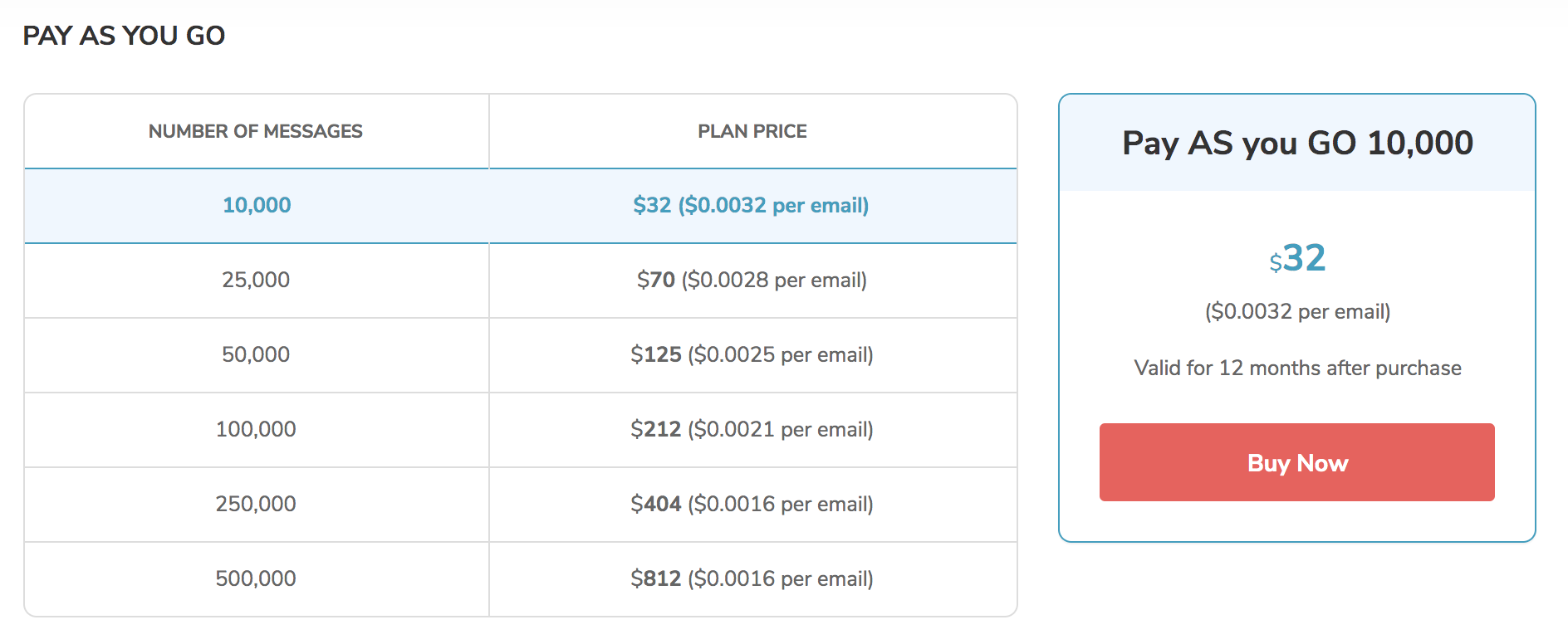Click the Pay AS you GO 10,000 card title
This screenshot has width=1568, height=644.
pyautogui.click(x=1297, y=143)
